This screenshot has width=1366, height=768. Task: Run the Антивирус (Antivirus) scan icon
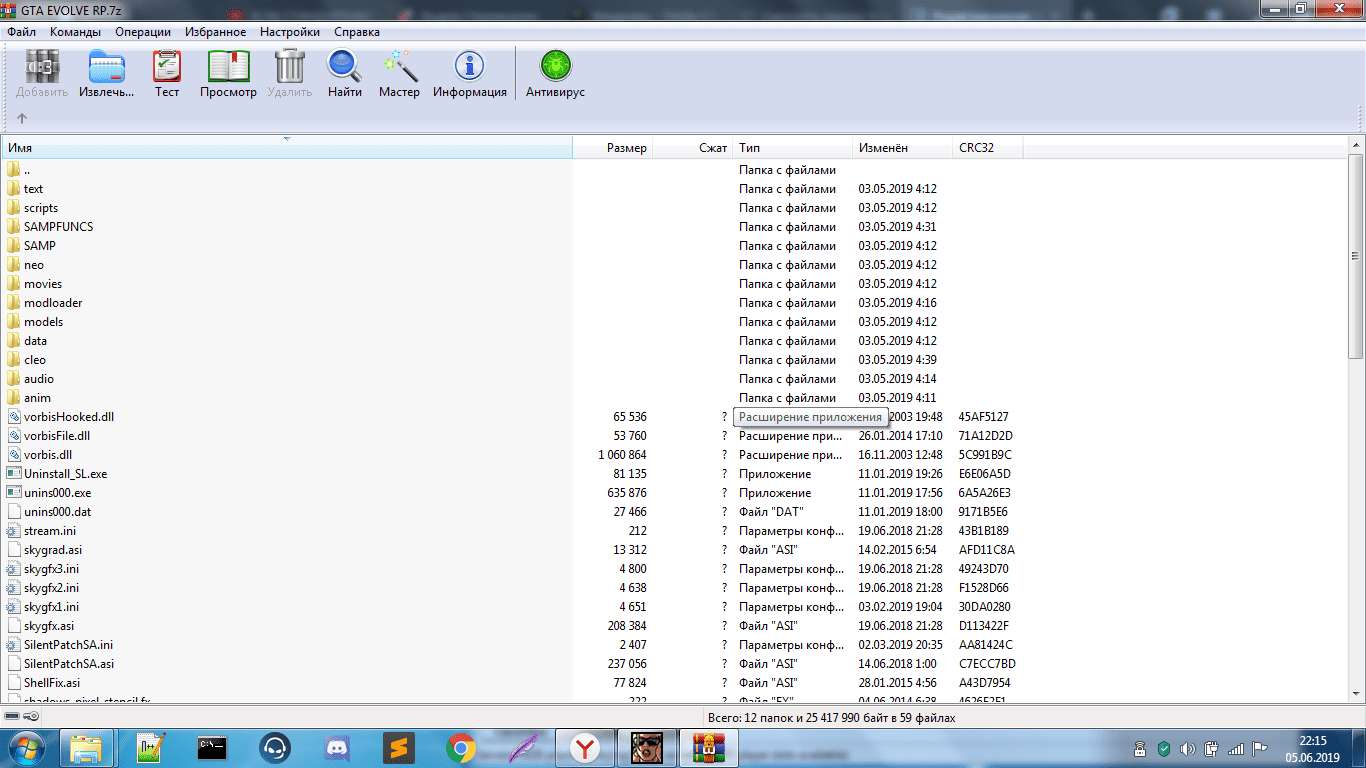tap(553, 74)
